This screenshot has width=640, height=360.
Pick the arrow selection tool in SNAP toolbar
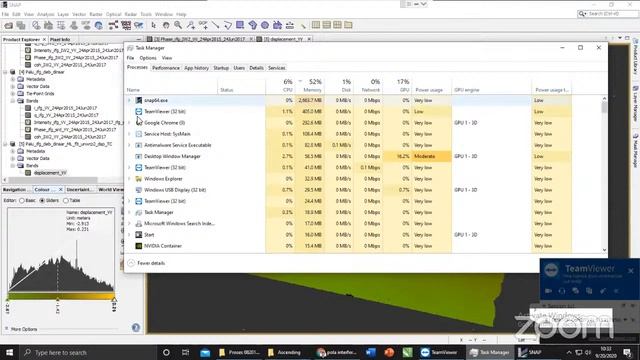click(153, 25)
